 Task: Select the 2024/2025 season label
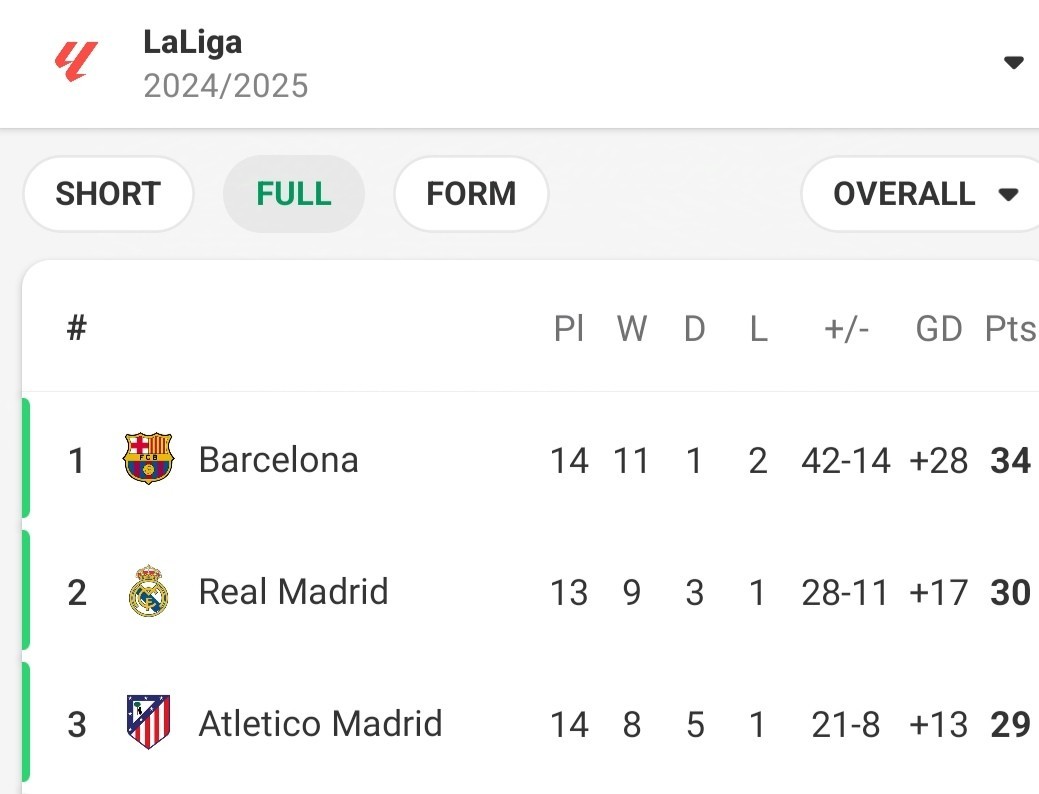point(226,86)
